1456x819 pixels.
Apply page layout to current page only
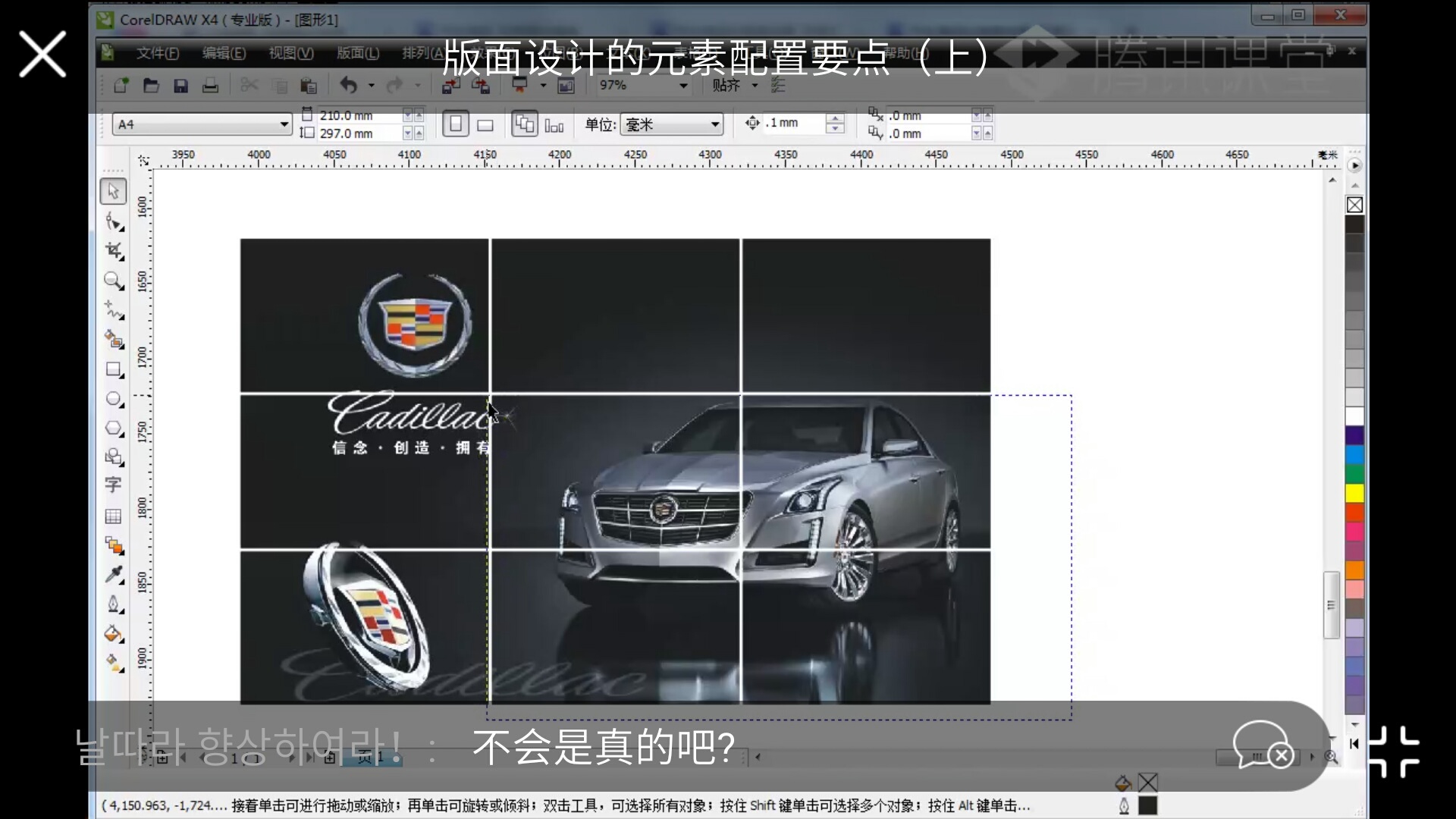[x=554, y=125]
